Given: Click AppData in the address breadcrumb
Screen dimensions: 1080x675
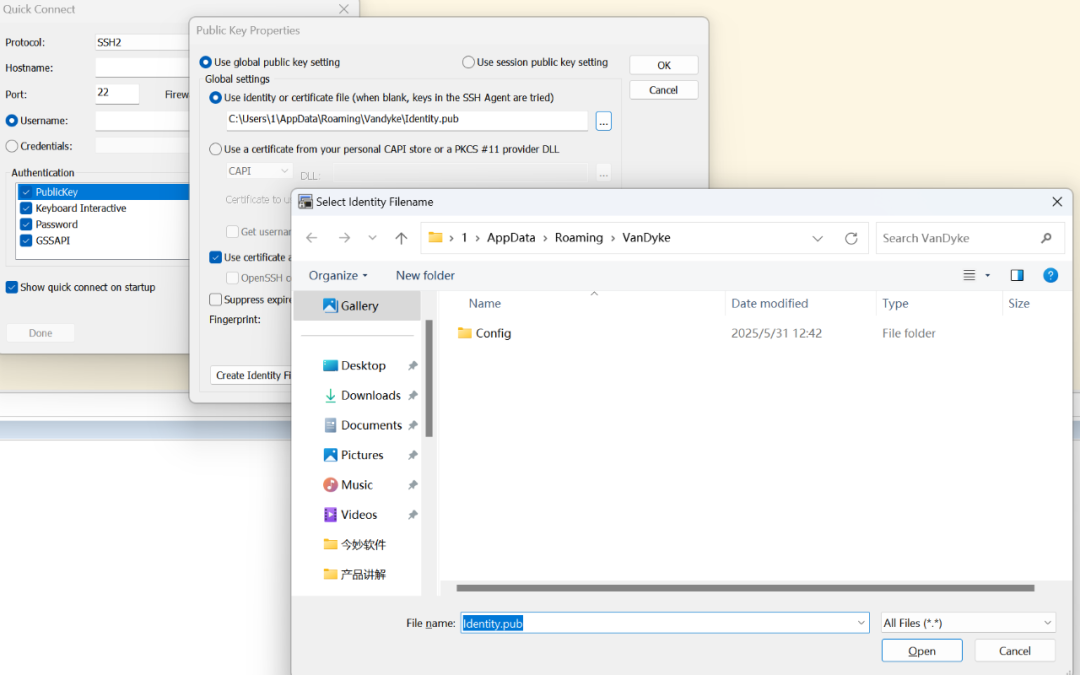Looking at the screenshot, I should click(510, 238).
